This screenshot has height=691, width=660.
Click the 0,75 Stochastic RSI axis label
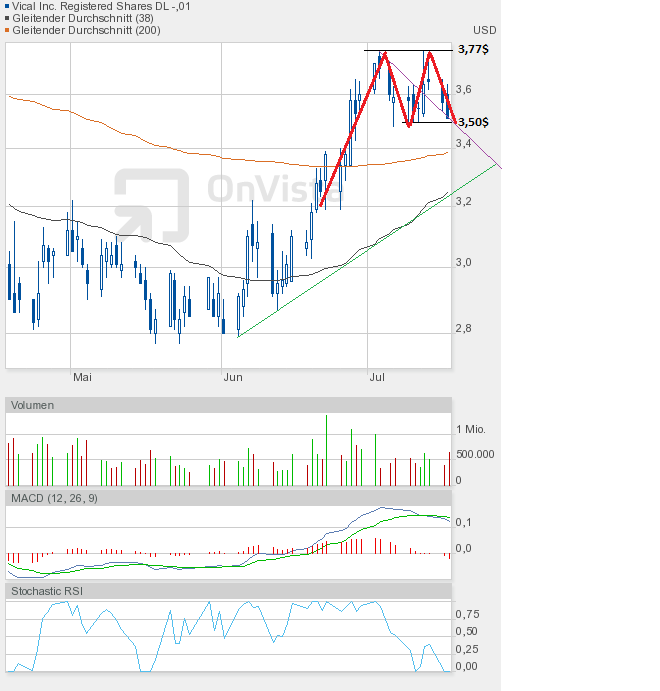point(467,614)
